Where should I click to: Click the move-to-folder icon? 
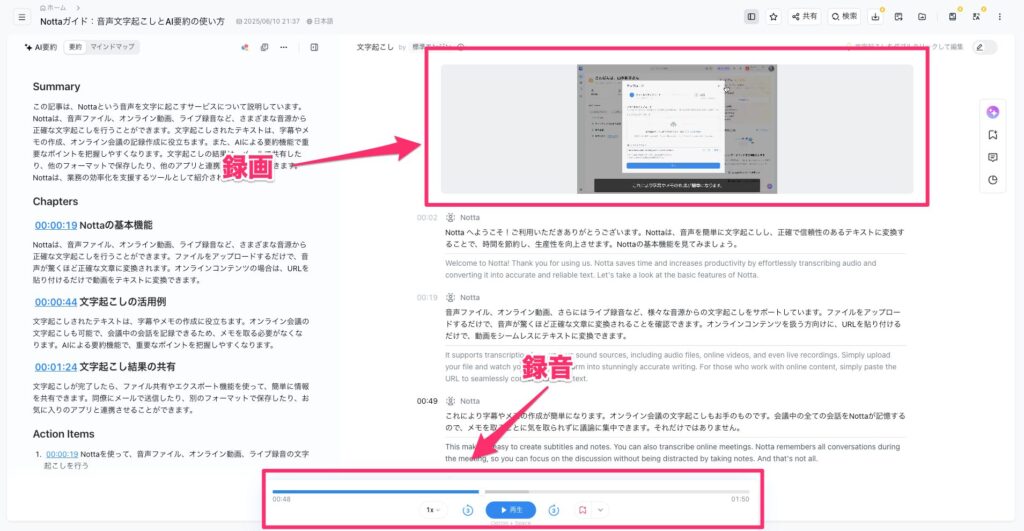922,17
